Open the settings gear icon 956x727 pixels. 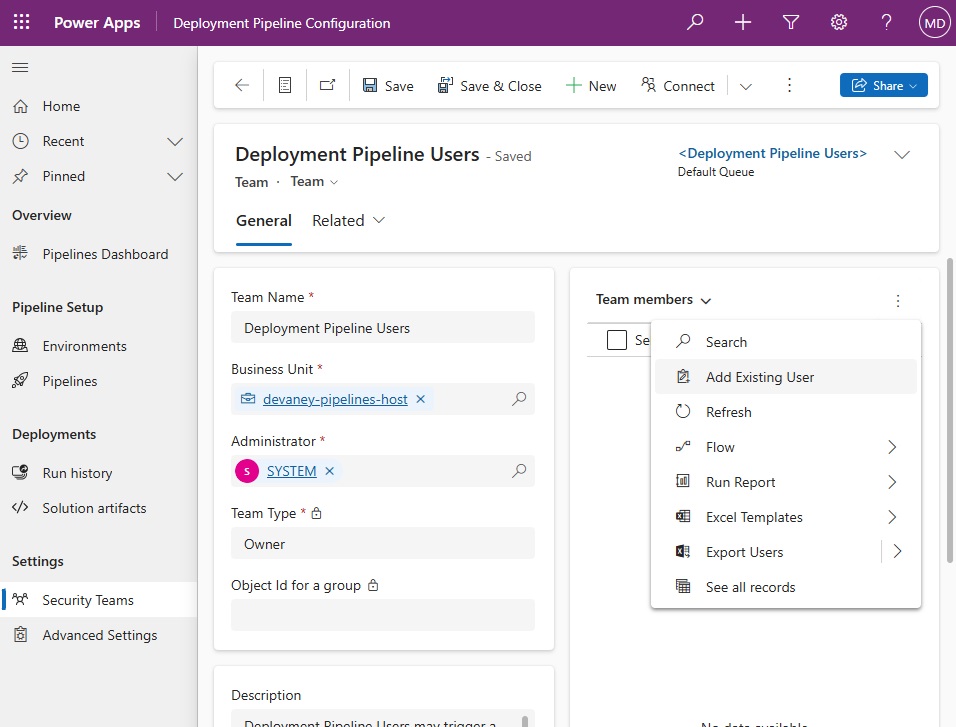pyautogui.click(x=839, y=23)
